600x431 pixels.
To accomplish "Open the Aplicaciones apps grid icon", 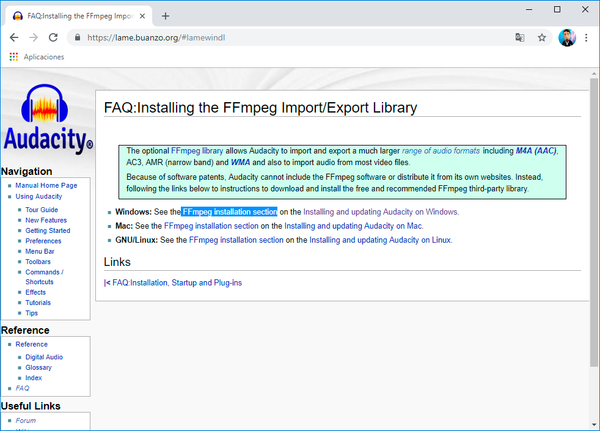I will tap(14, 57).
